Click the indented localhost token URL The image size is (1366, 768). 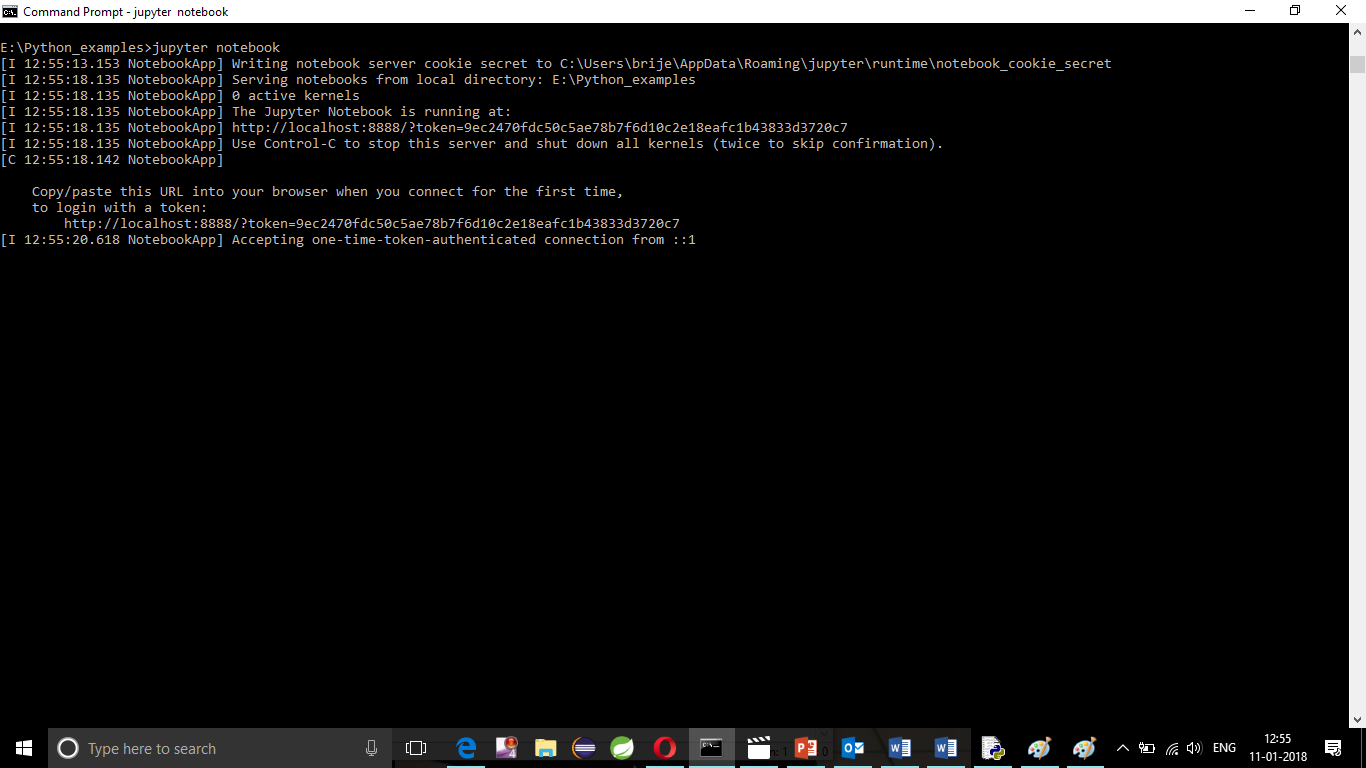[x=372, y=223]
